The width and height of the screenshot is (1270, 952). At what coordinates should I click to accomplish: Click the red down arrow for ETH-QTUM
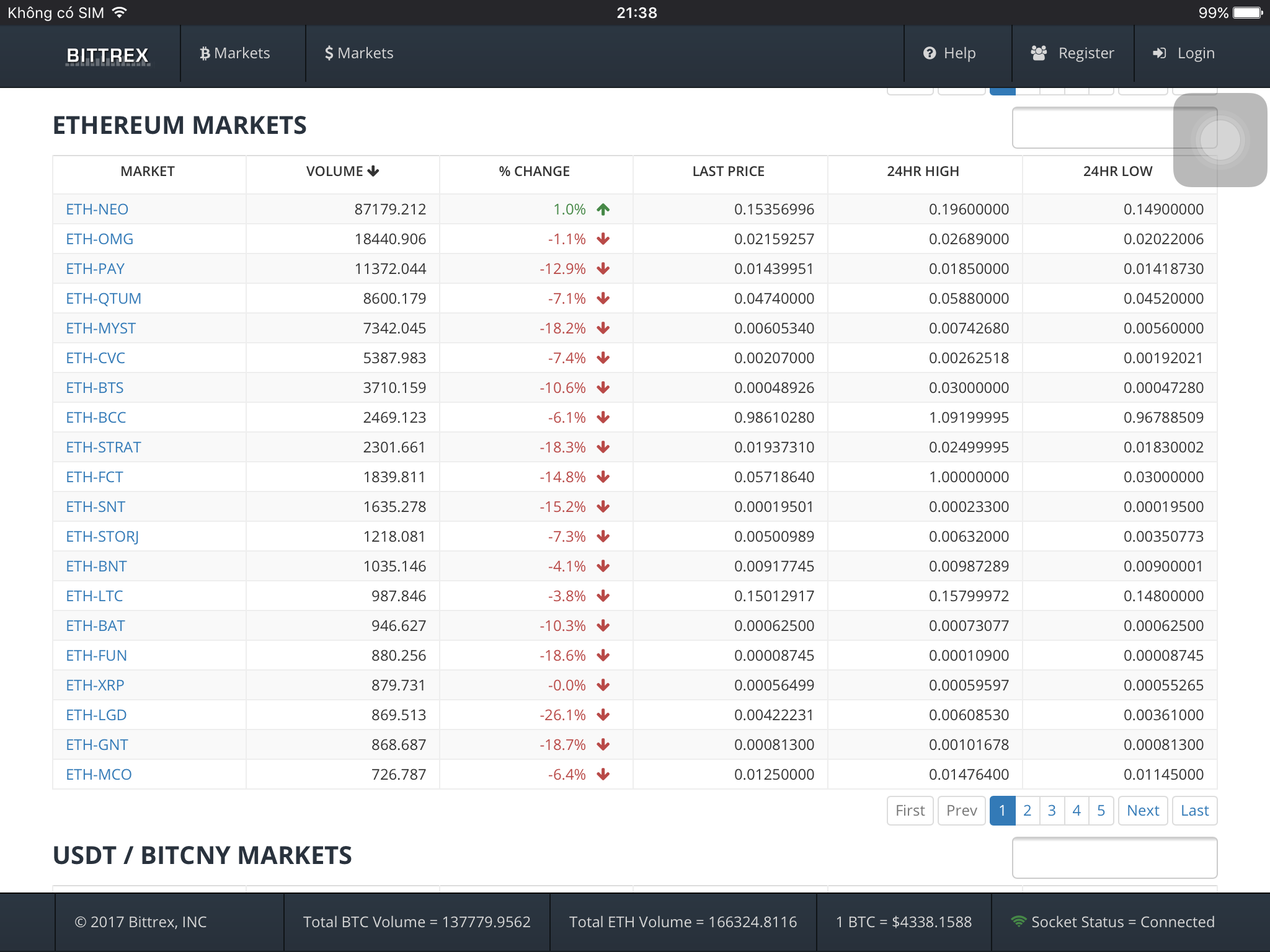(x=603, y=299)
